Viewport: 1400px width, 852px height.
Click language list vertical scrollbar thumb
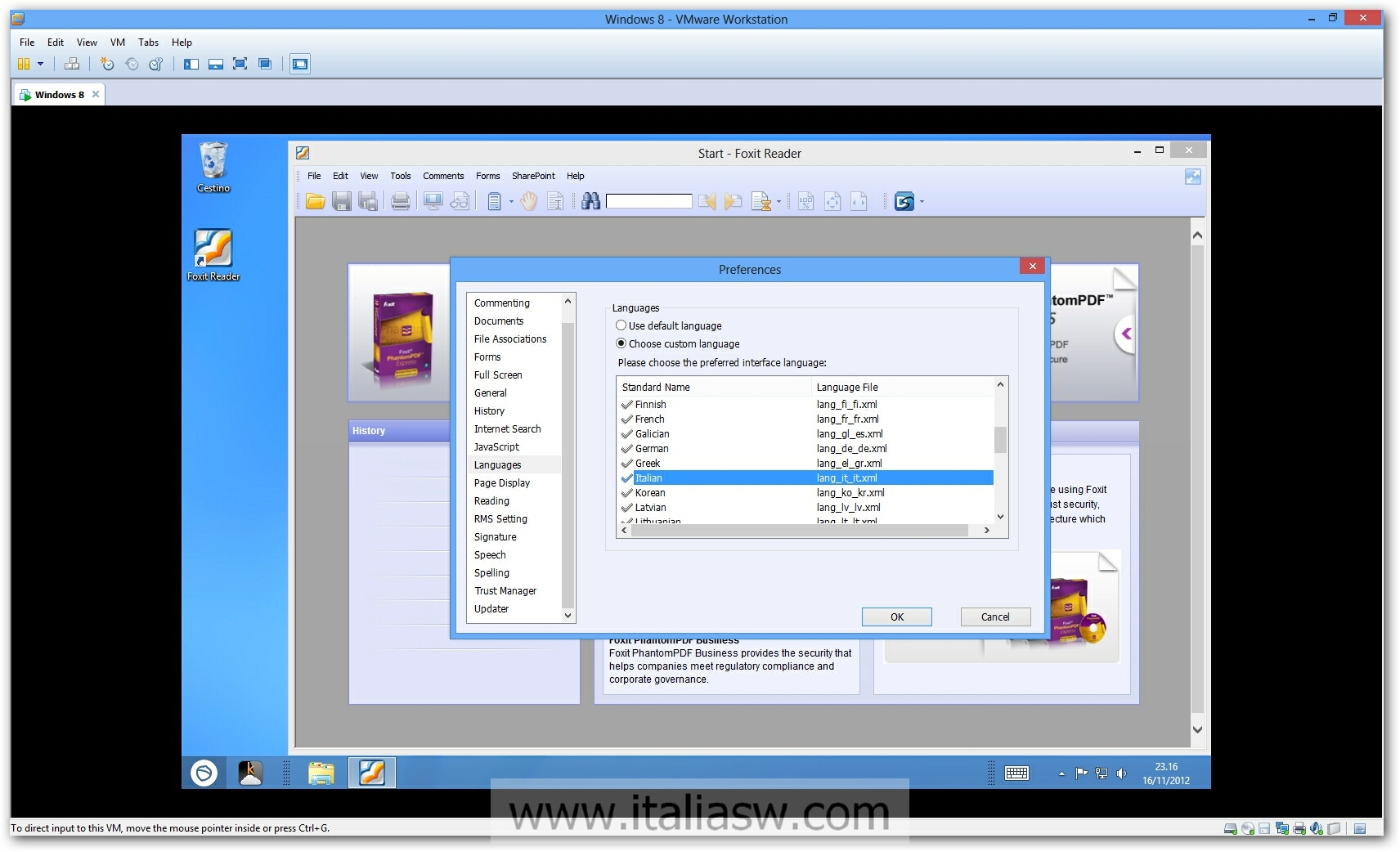pyautogui.click(x=1000, y=440)
